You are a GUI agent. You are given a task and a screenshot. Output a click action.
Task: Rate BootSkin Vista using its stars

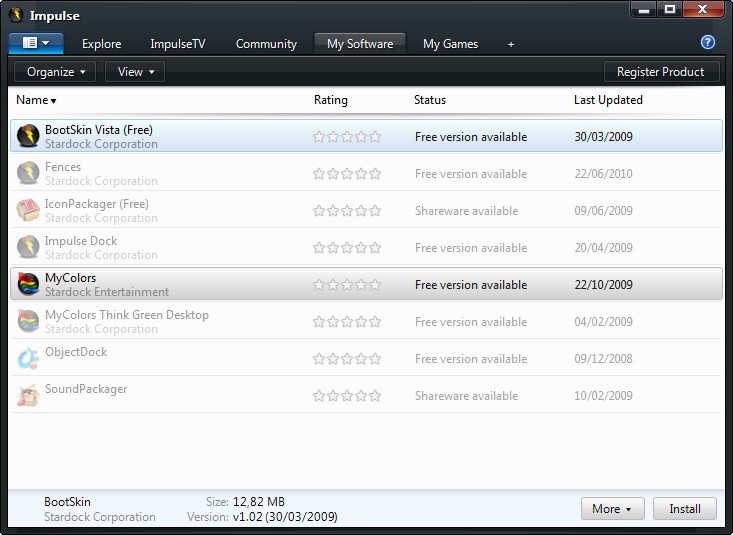(347, 137)
